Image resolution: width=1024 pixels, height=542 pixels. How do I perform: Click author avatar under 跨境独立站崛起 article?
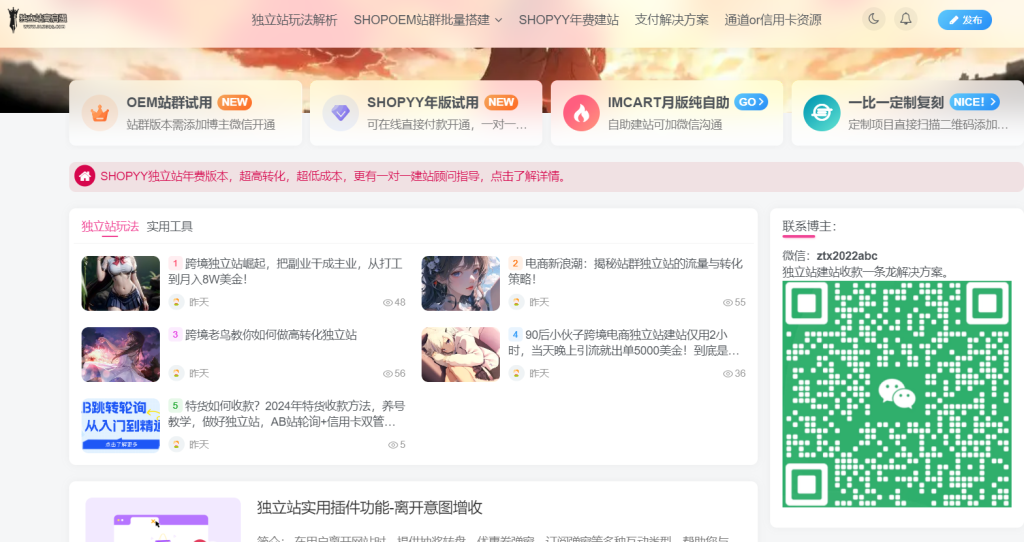pos(176,302)
